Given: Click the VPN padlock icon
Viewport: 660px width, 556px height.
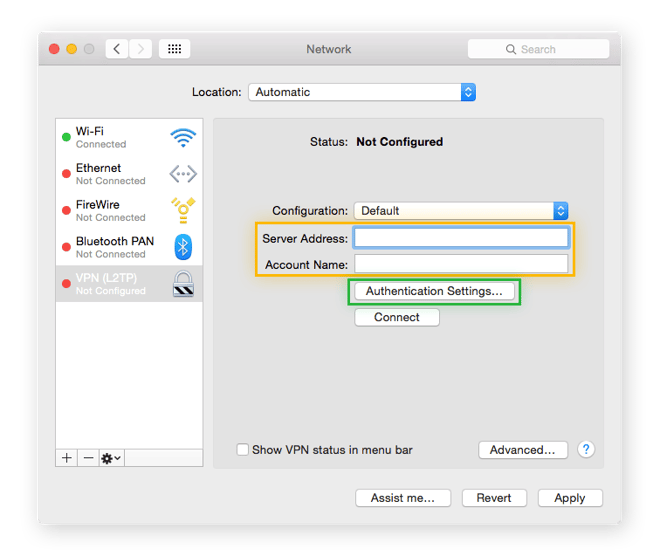Looking at the screenshot, I should [184, 284].
